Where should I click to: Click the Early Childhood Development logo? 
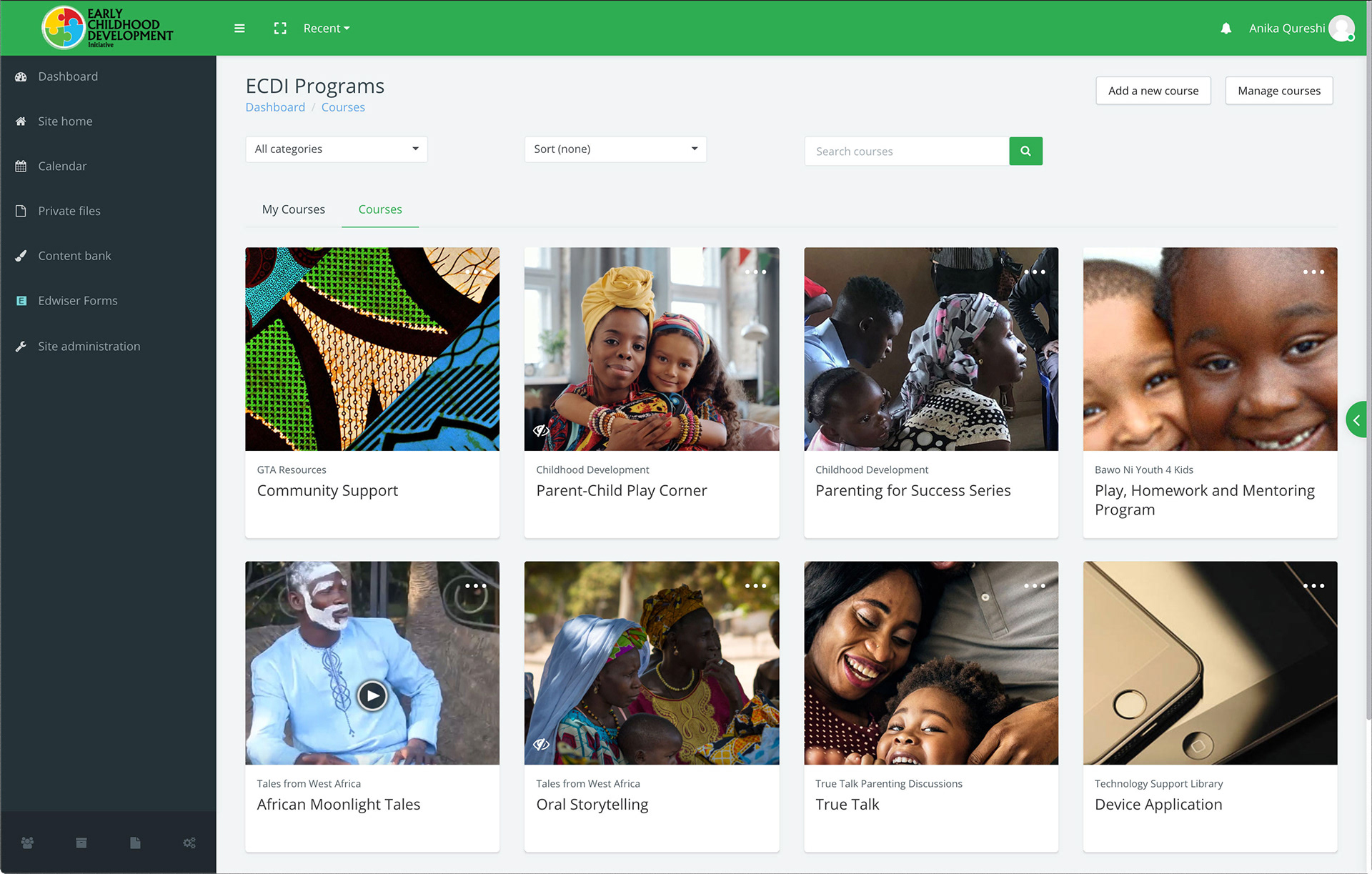pyautogui.click(x=107, y=28)
